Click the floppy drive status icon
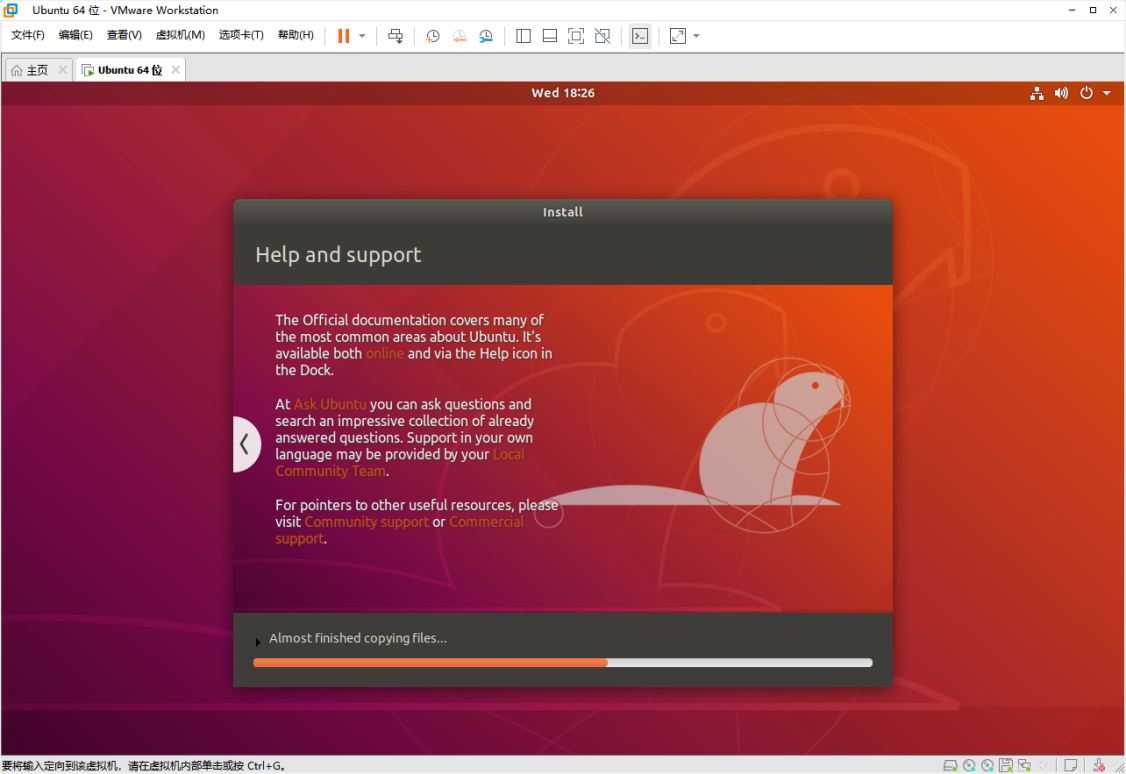Image resolution: width=1126 pixels, height=774 pixels. coord(1006,765)
